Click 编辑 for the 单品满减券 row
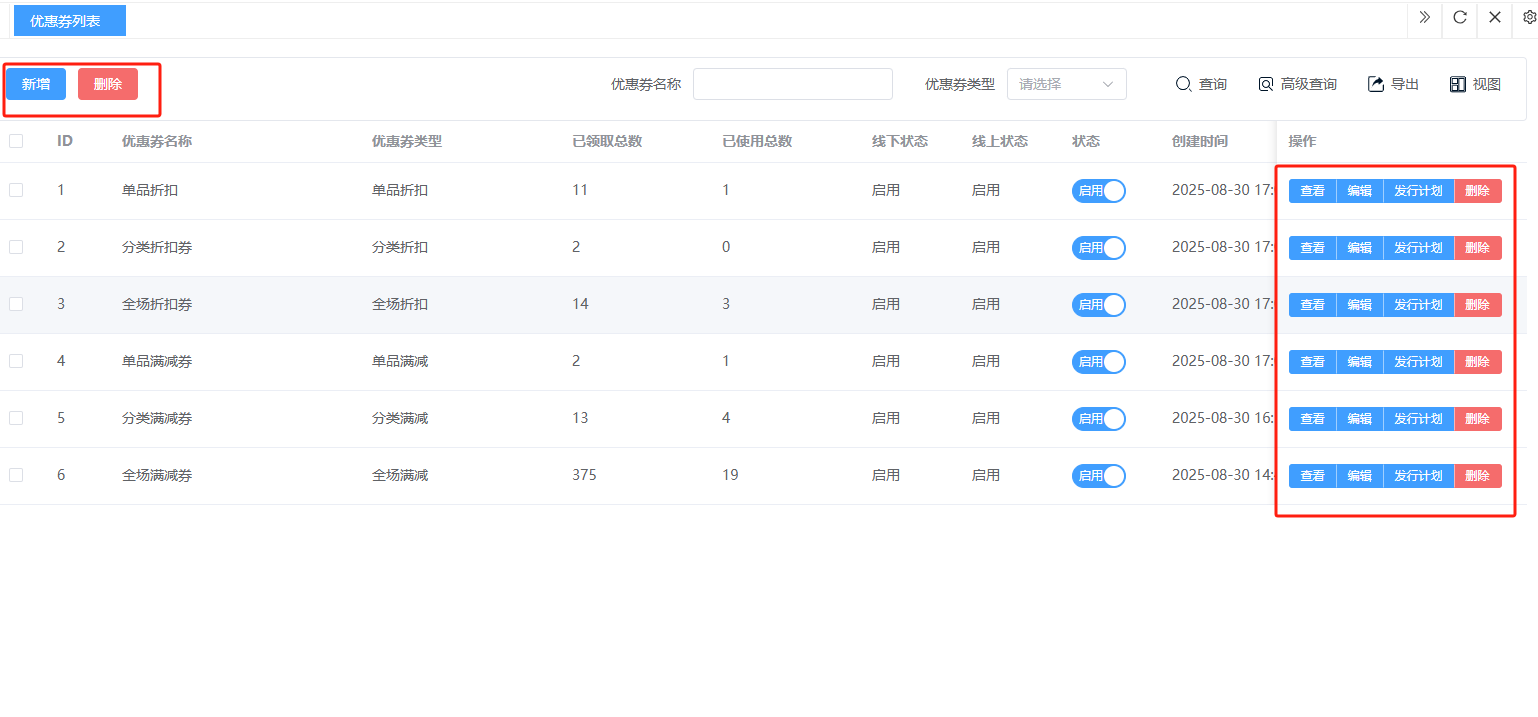This screenshot has height=717, width=1538. [x=1359, y=362]
